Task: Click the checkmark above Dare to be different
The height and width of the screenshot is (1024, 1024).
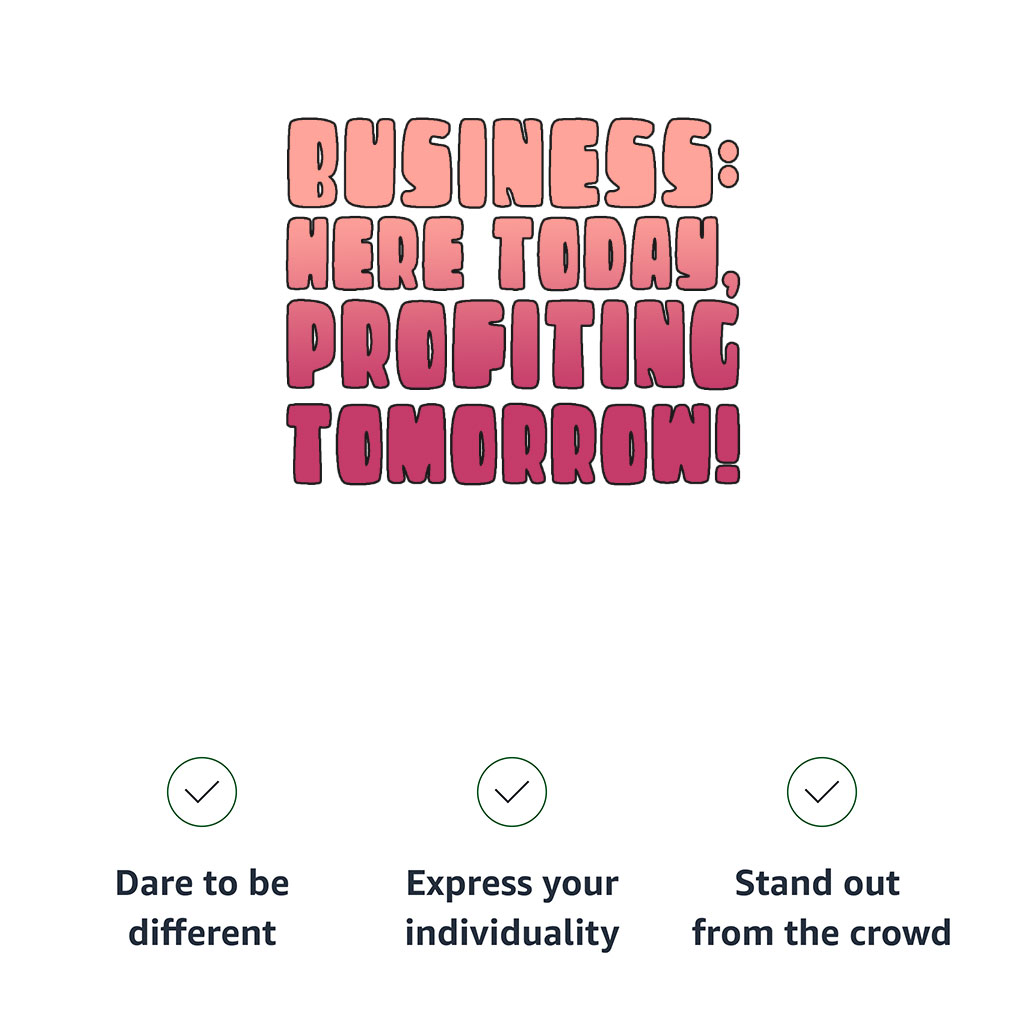Action: coord(202,792)
